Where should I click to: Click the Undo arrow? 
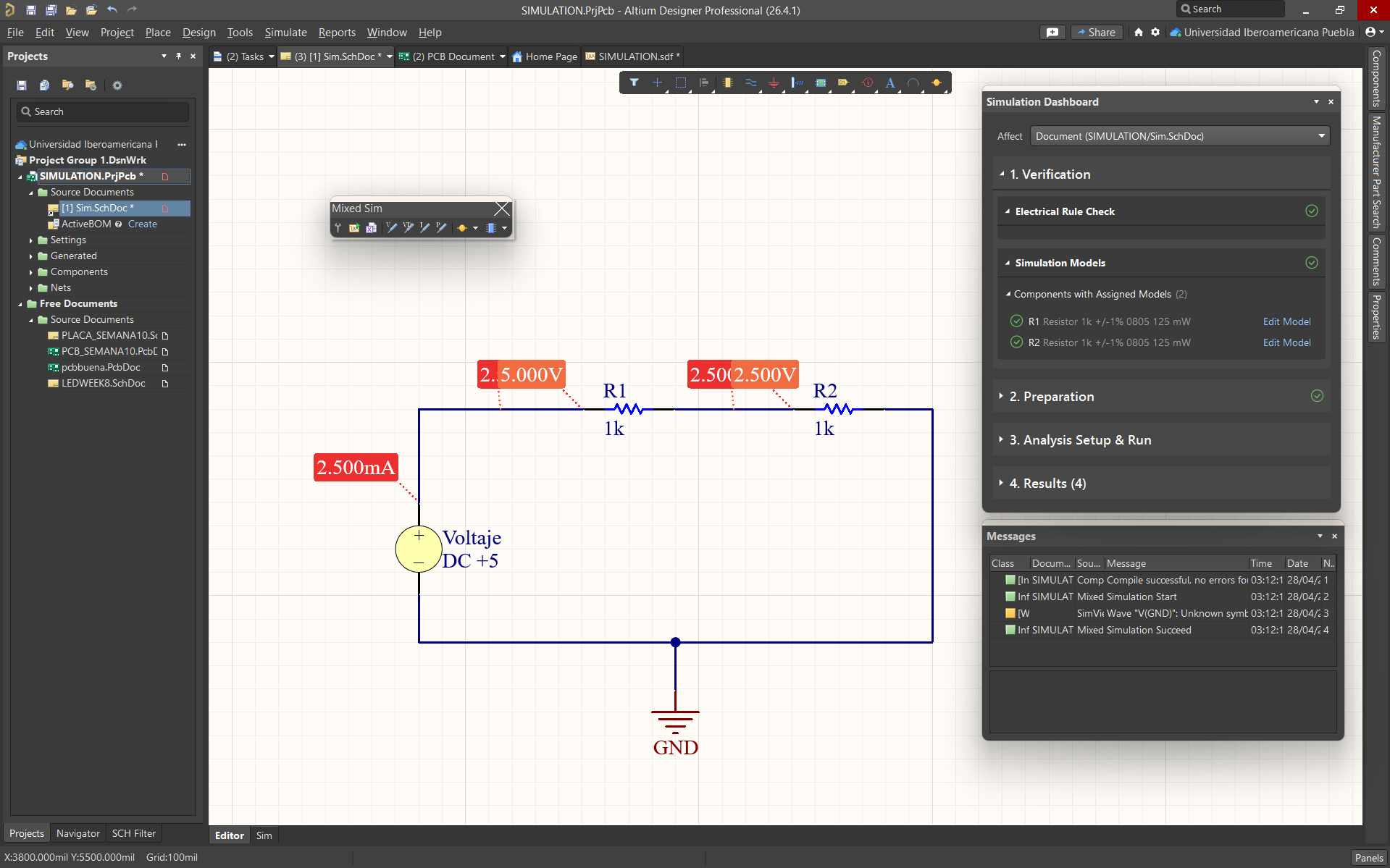pos(112,9)
